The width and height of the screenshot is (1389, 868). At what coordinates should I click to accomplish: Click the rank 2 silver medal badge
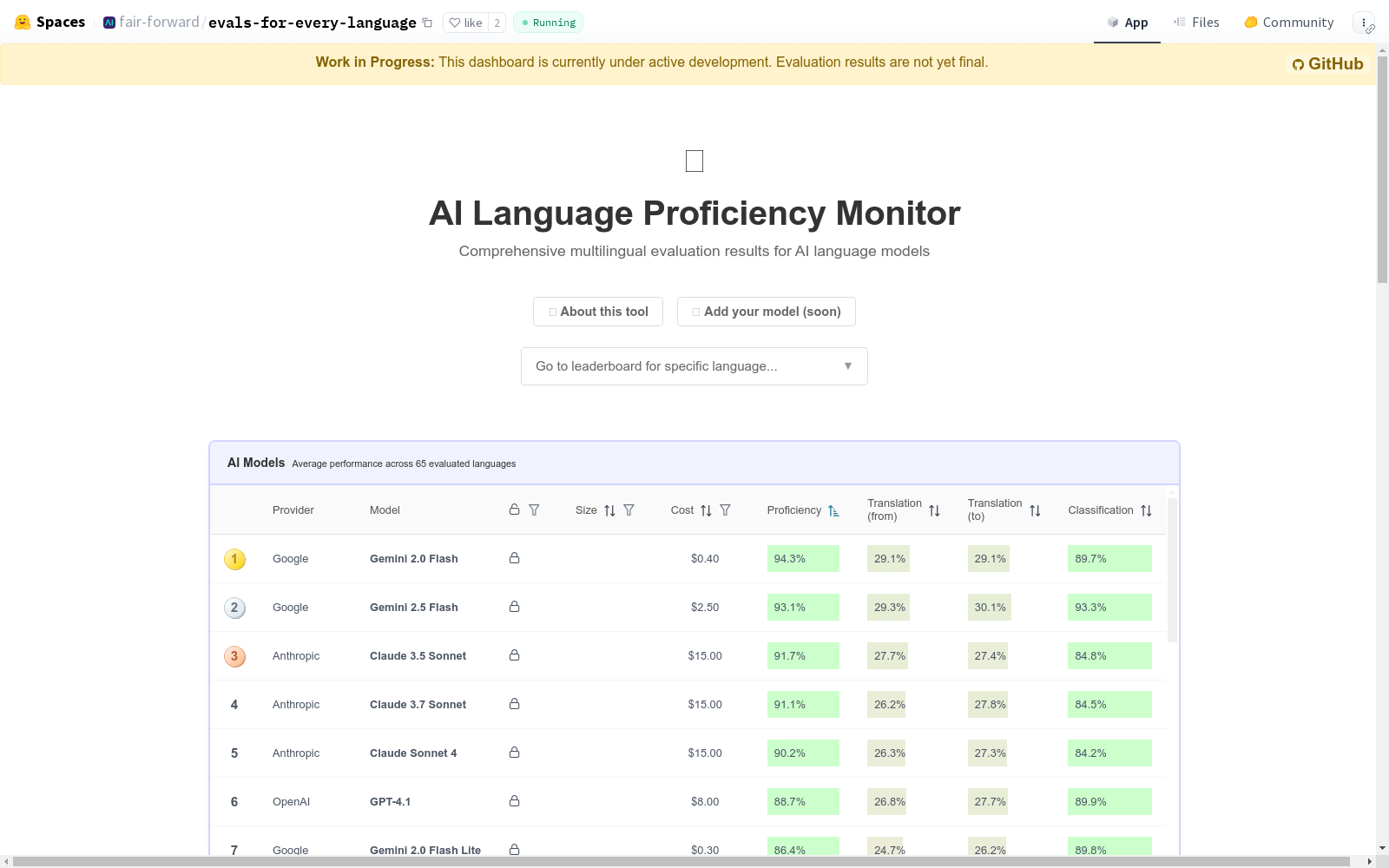tap(234, 608)
